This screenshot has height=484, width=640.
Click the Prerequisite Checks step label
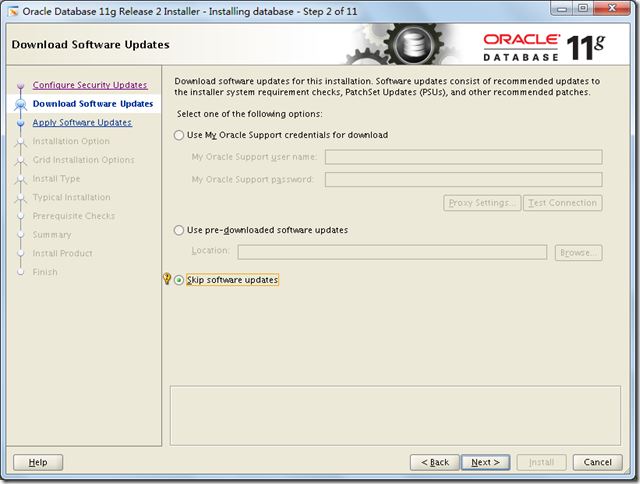[x=74, y=216]
